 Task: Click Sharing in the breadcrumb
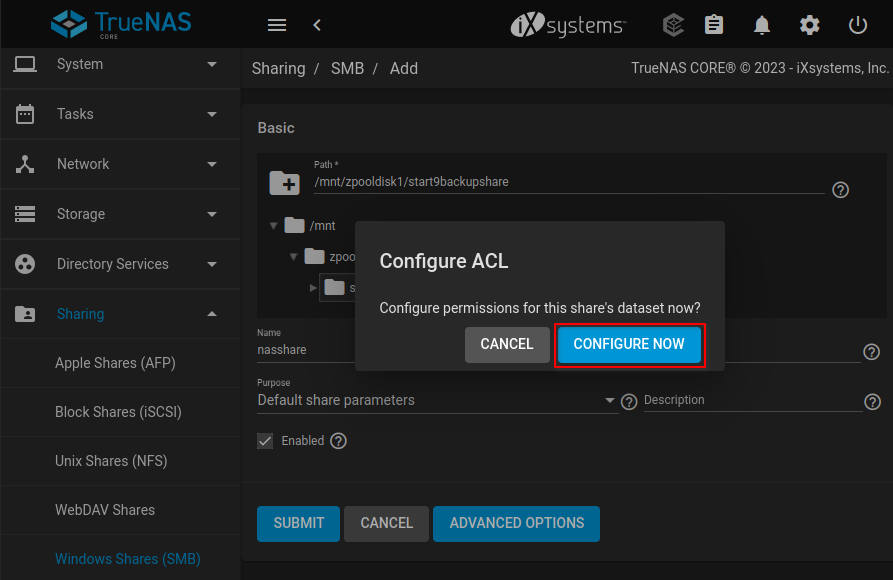click(x=278, y=68)
